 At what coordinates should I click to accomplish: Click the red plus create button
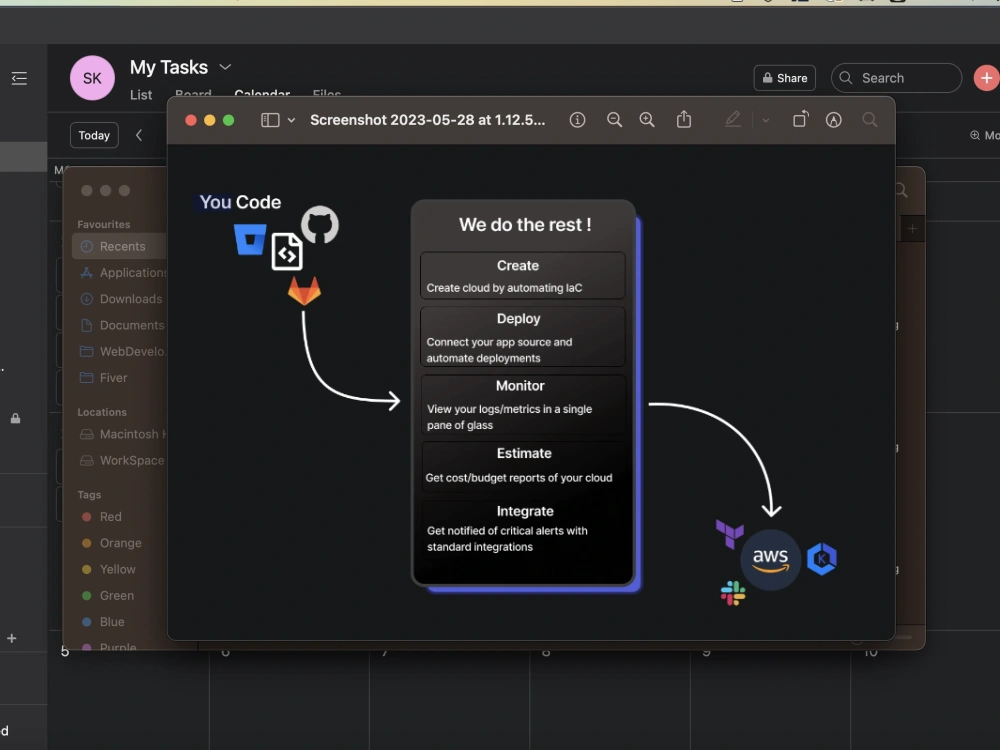click(x=986, y=78)
